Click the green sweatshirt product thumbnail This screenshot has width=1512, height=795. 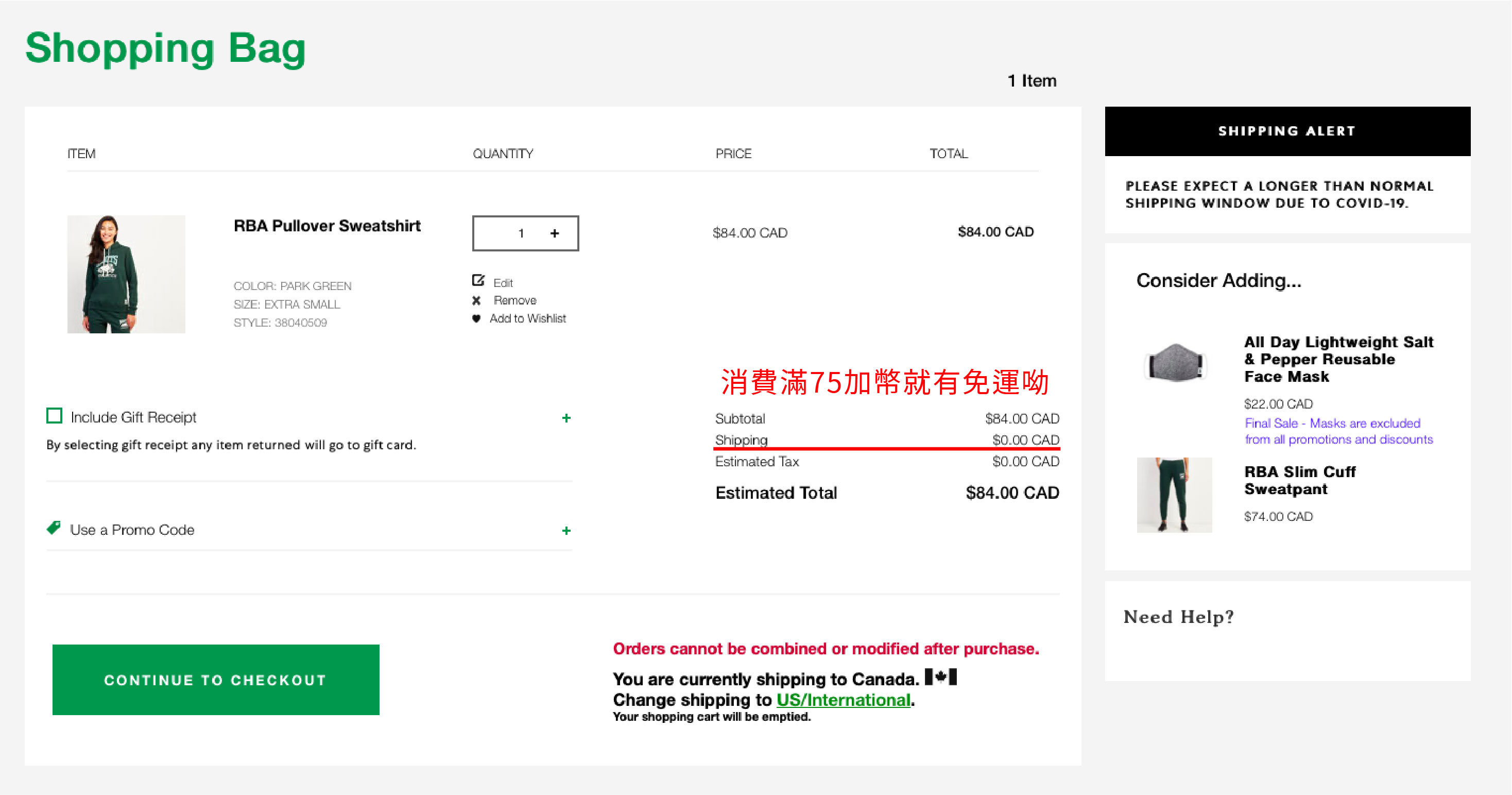pos(126,274)
